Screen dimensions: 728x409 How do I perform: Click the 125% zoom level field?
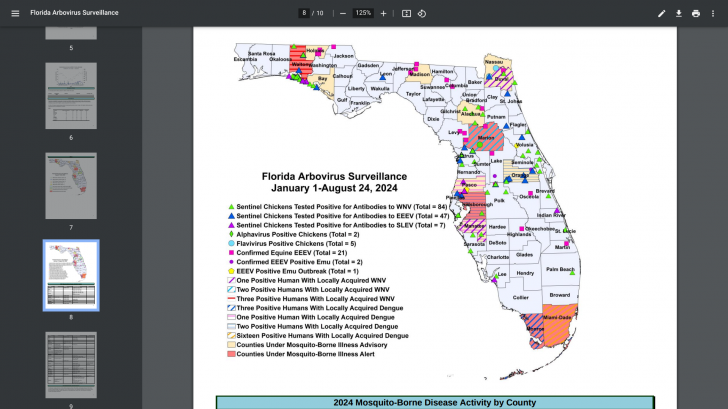click(362, 13)
